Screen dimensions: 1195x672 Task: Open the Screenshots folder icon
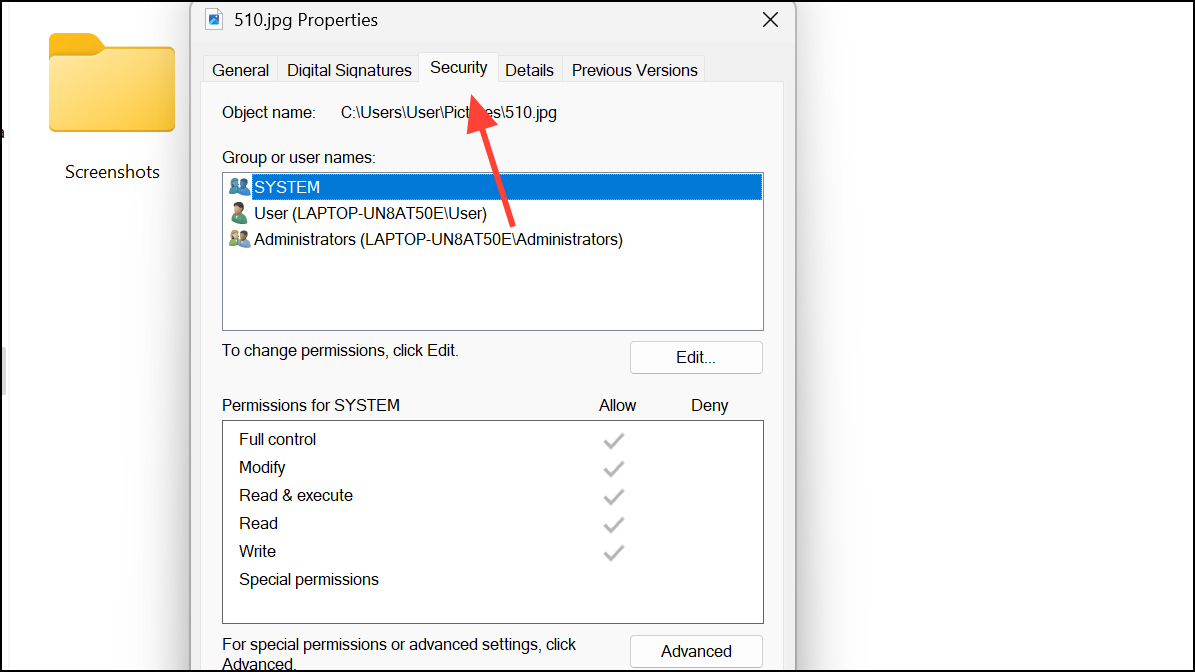[x=111, y=85]
